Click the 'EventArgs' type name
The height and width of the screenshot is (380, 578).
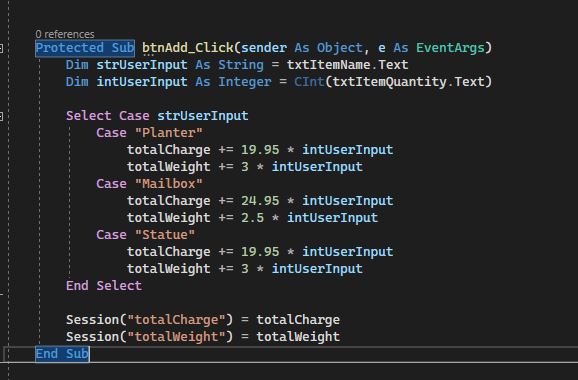pos(450,48)
